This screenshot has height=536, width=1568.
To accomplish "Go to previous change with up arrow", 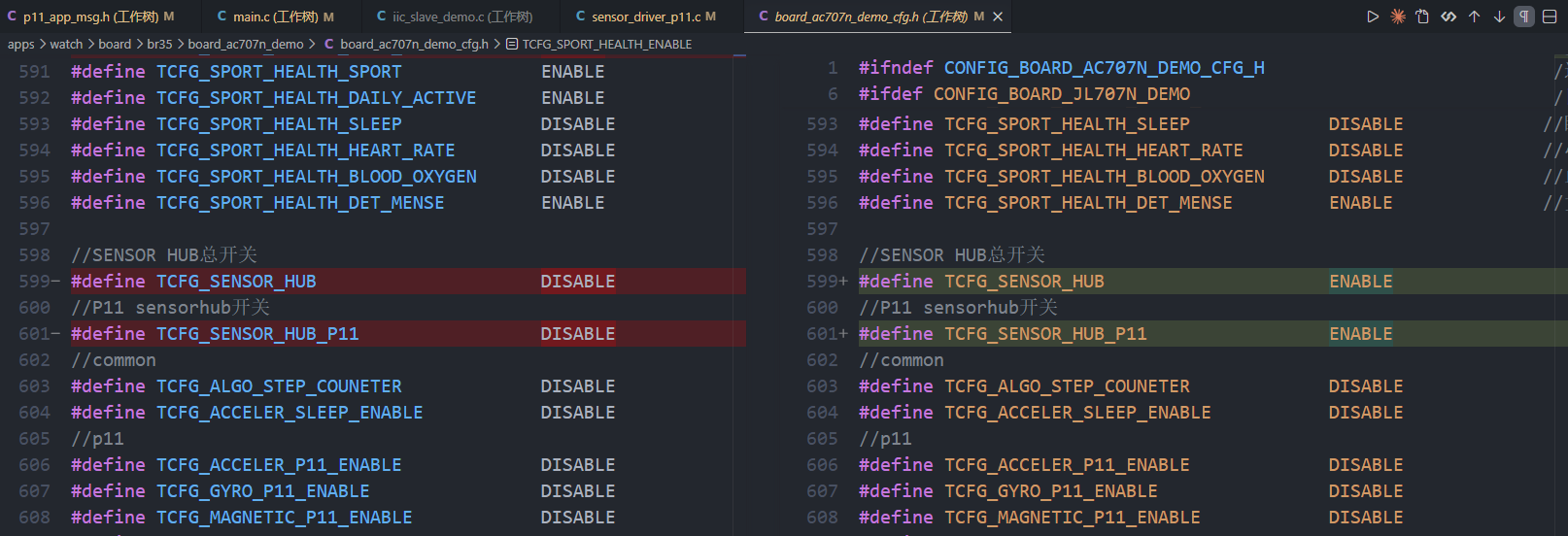I will 1474,17.
